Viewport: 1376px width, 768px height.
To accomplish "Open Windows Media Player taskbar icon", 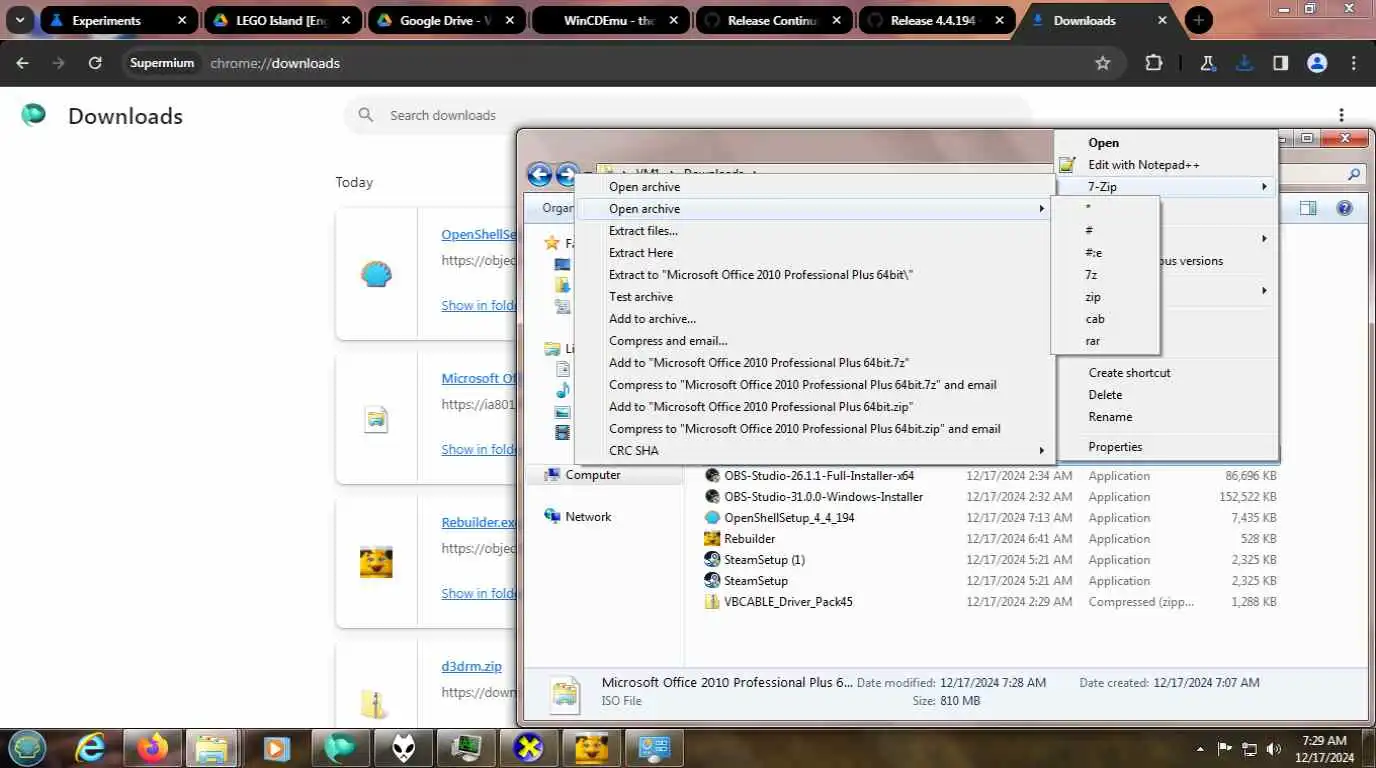I will tap(277, 747).
